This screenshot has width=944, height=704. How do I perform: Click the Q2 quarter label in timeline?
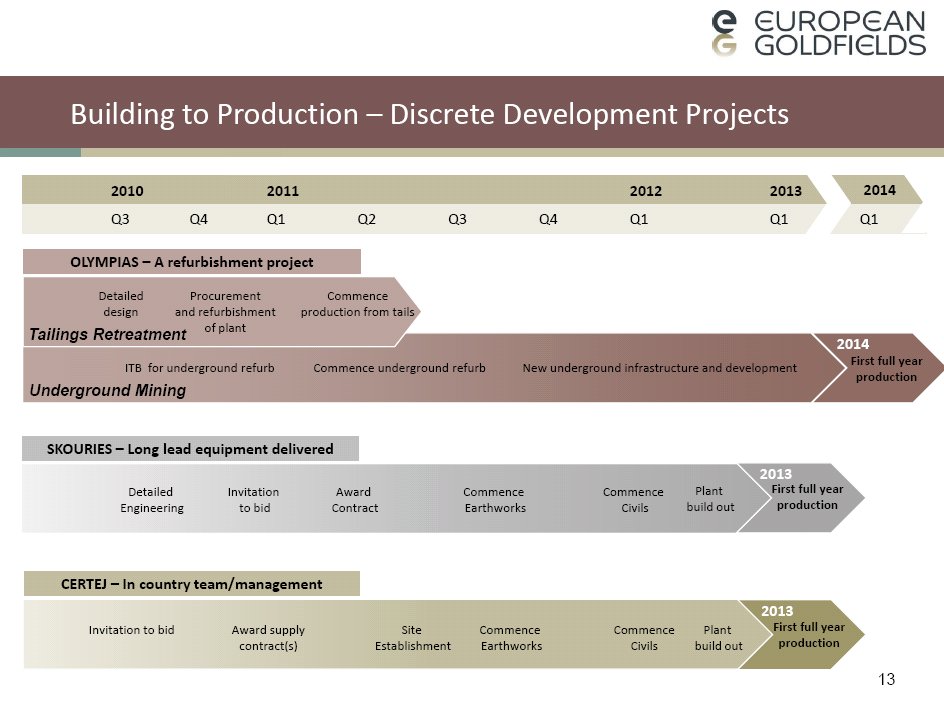click(x=367, y=219)
